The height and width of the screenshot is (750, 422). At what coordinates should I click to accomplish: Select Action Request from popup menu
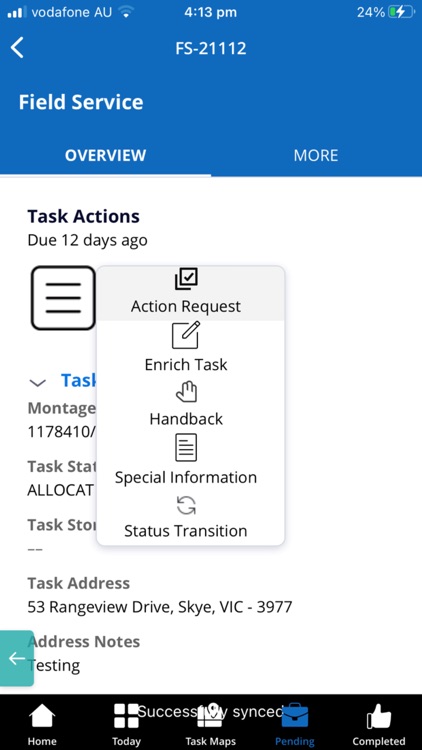pos(190,293)
